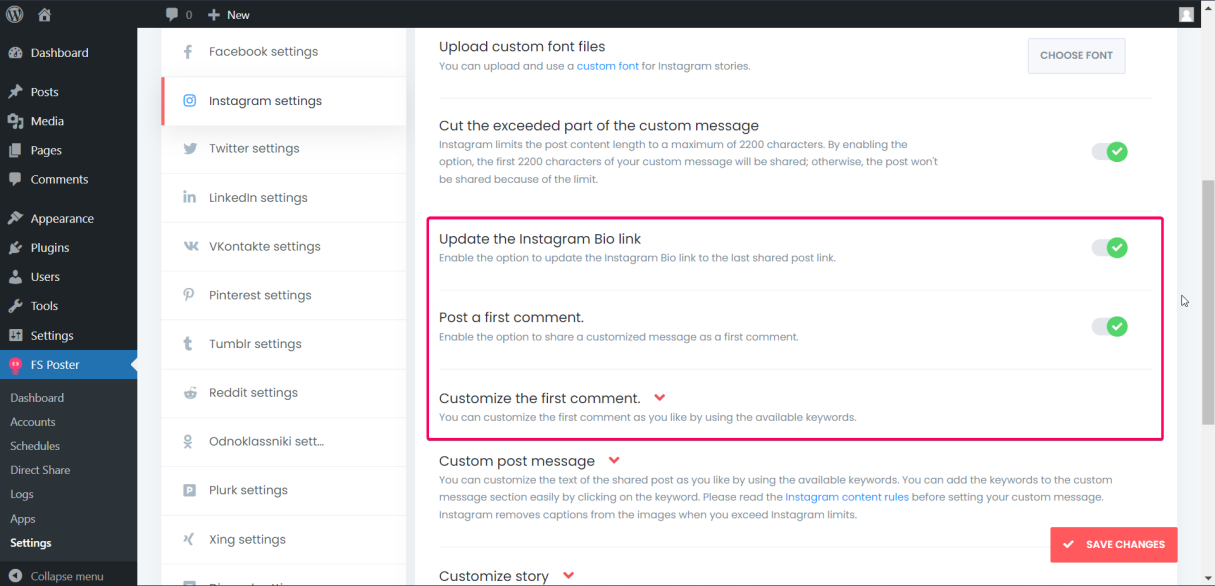Click the WordPress logo icon
This screenshot has height=586, width=1215.
(15, 14)
